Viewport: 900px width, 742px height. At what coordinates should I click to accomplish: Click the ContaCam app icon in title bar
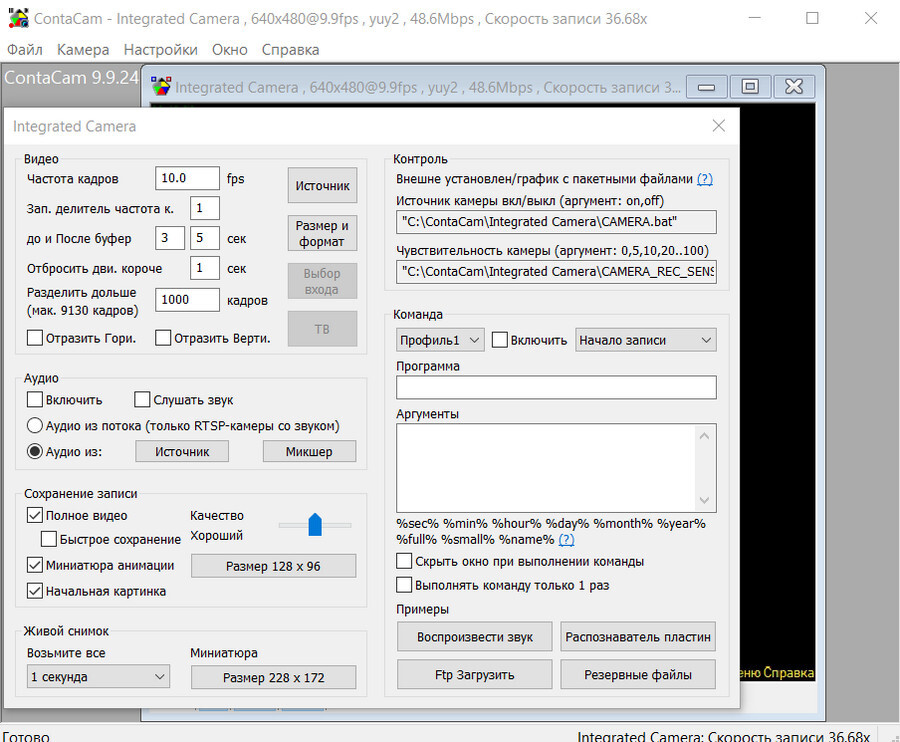(18, 18)
